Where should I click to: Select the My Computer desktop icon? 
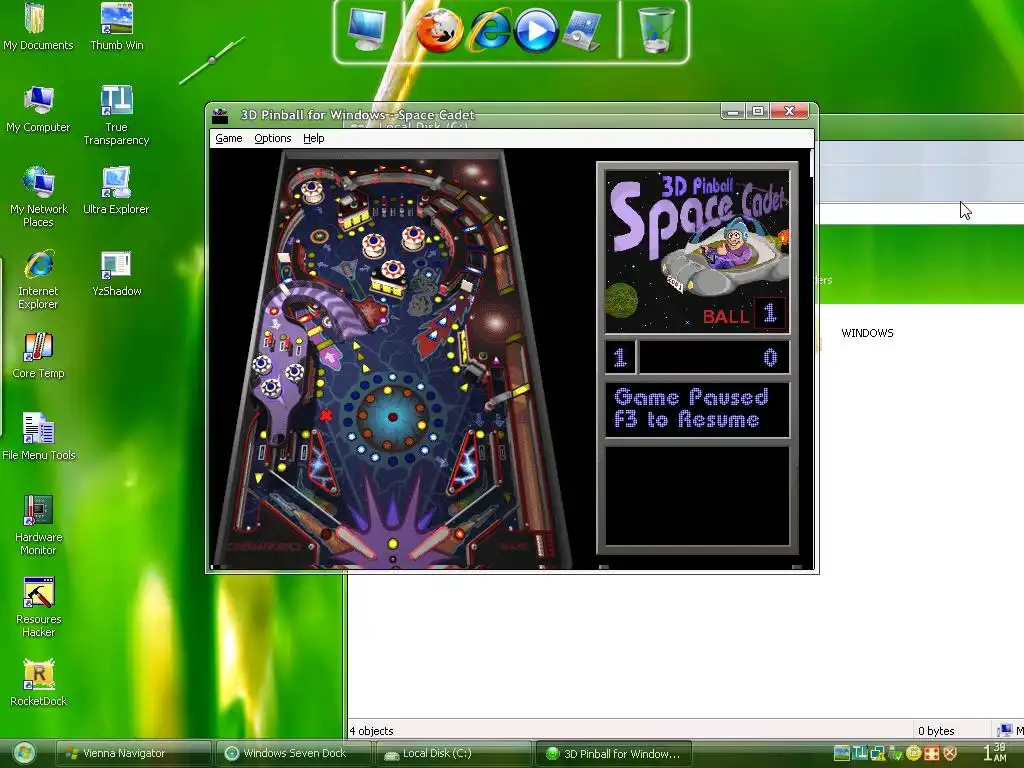(38, 109)
